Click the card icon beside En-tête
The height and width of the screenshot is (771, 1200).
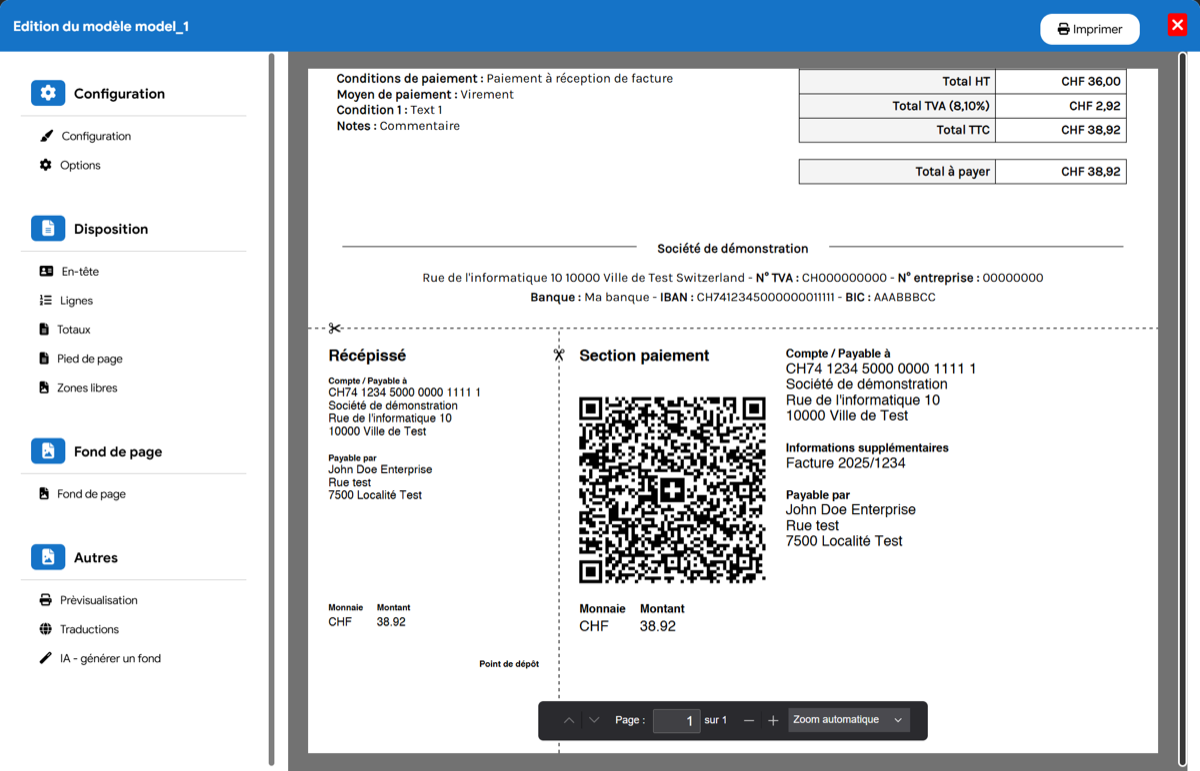(46, 271)
